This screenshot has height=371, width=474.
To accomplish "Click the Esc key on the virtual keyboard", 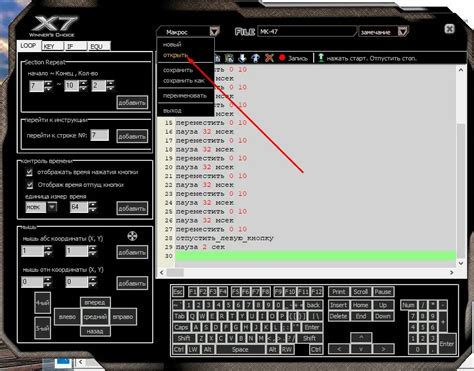I will tap(178, 292).
